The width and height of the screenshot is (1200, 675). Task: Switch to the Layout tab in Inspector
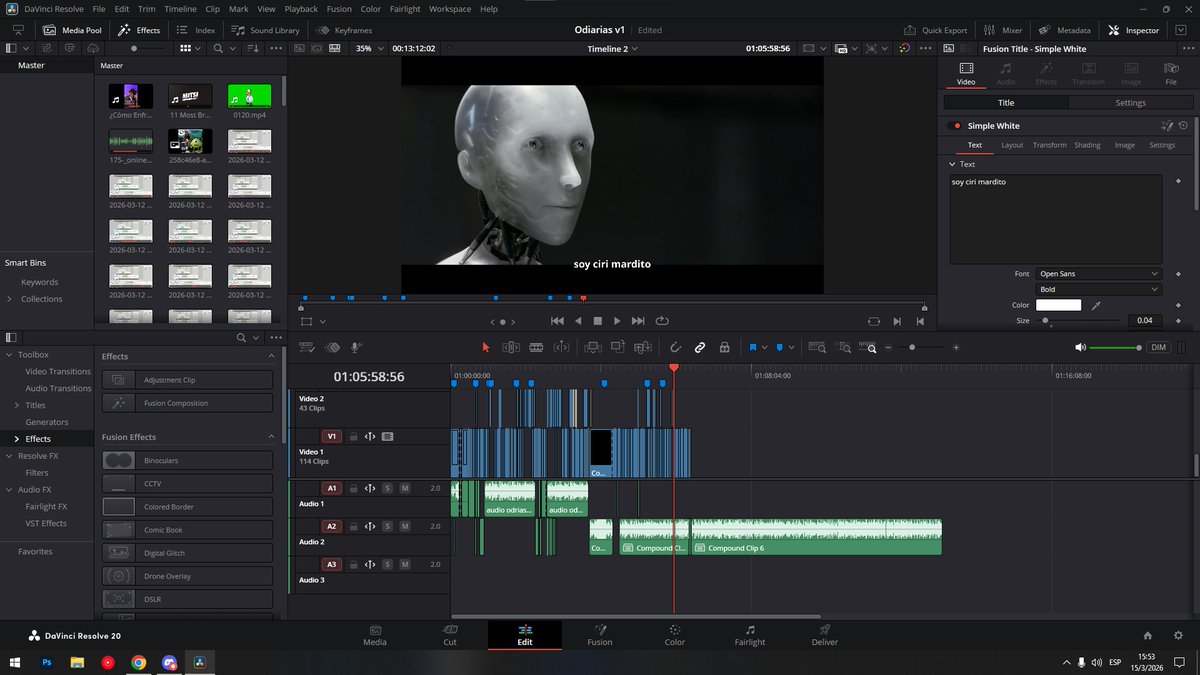pyautogui.click(x=1012, y=145)
